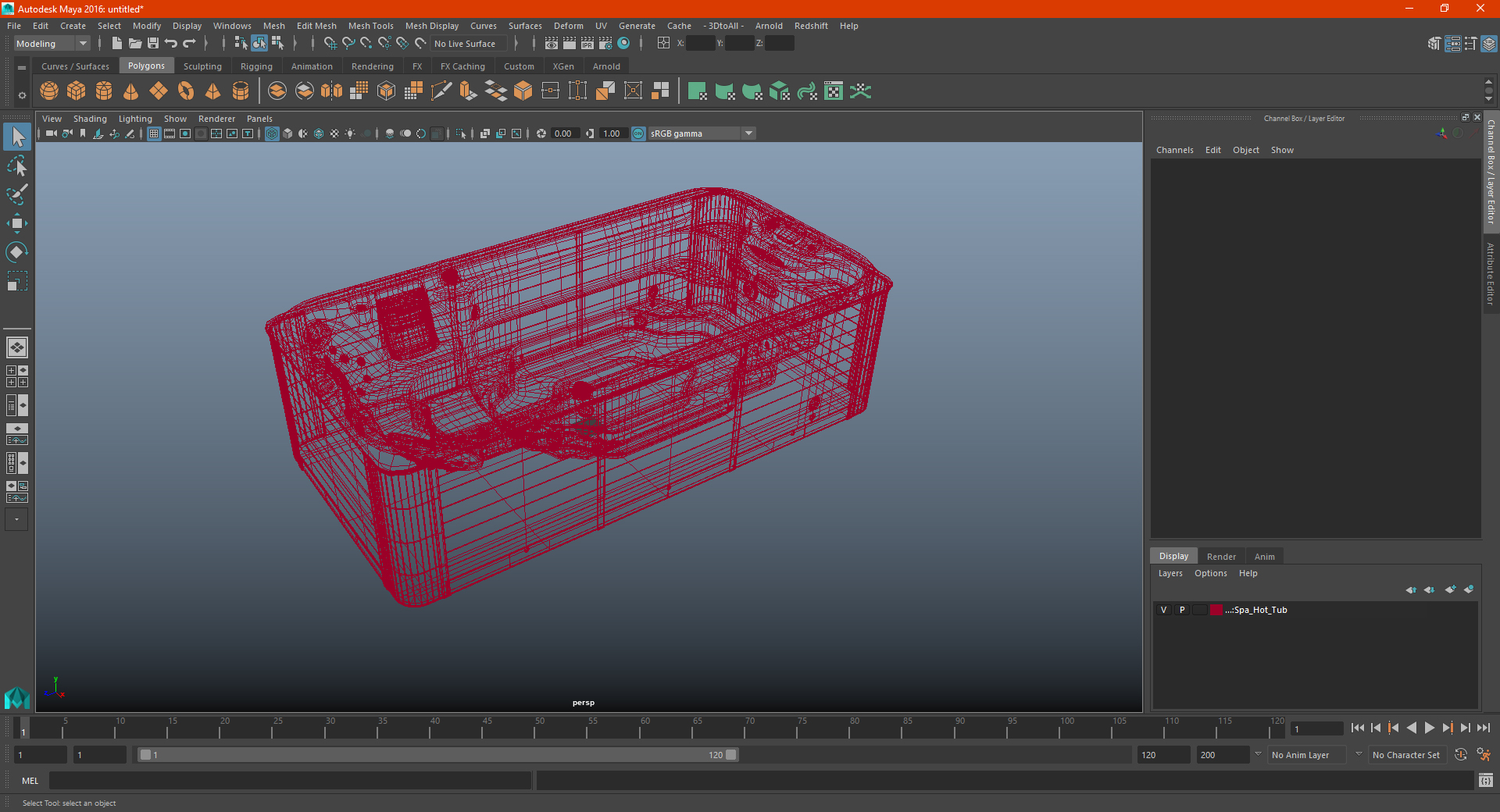Switch to single perspective view layout
The width and height of the screenshot is (1500, 812).
coord(17,347)
